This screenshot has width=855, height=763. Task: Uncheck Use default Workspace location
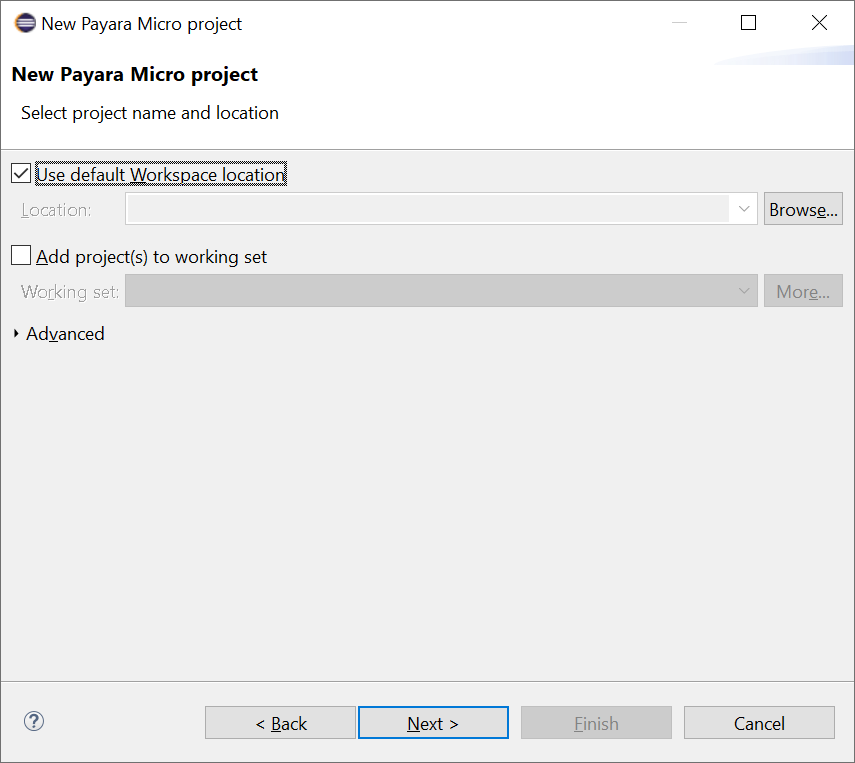(x=21, y=174)
